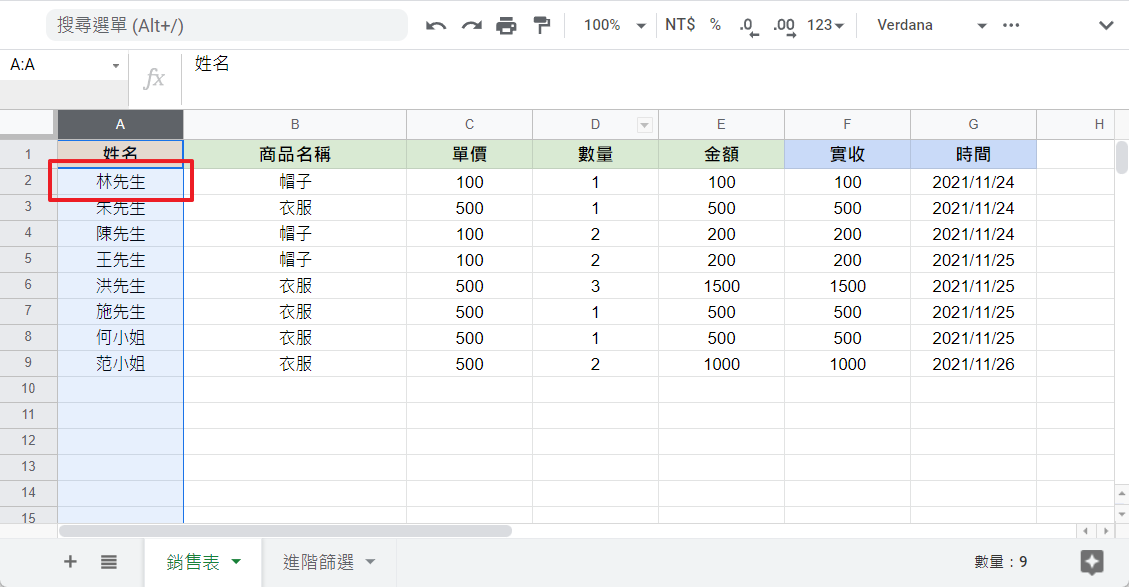Print the spreadsheet using printer icon

click(x=507, y=25)
